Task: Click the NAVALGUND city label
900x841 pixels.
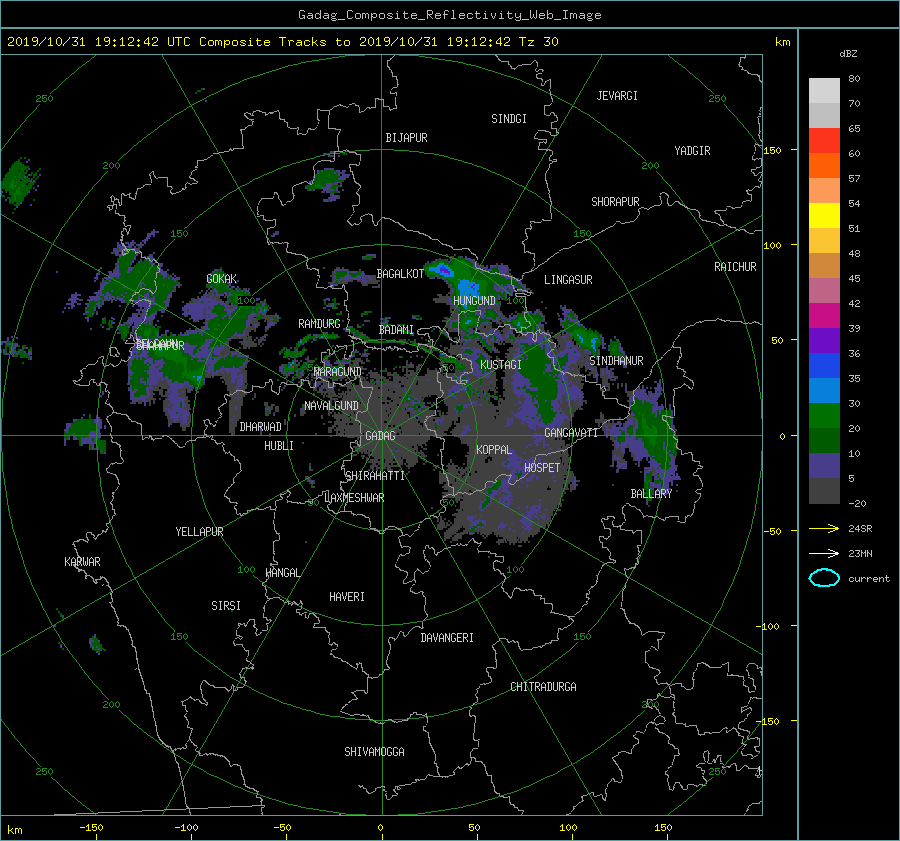Action: [x=331, y=405]
